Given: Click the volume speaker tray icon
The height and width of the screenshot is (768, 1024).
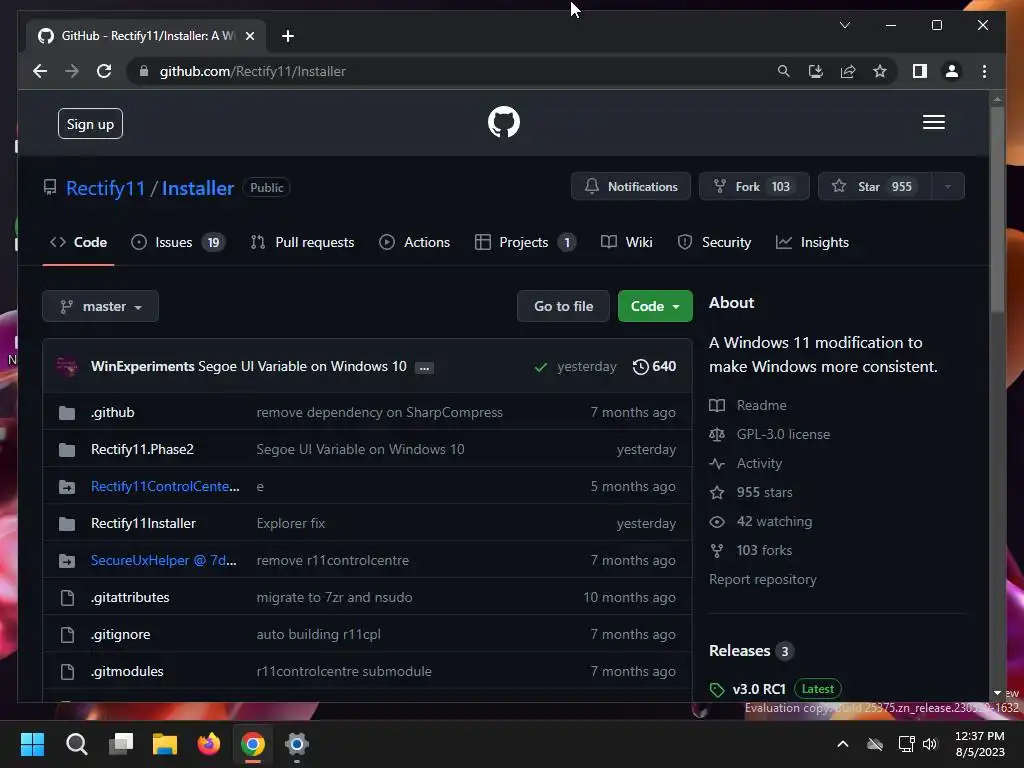Looking at the screenshot, I should coord(929,744).
